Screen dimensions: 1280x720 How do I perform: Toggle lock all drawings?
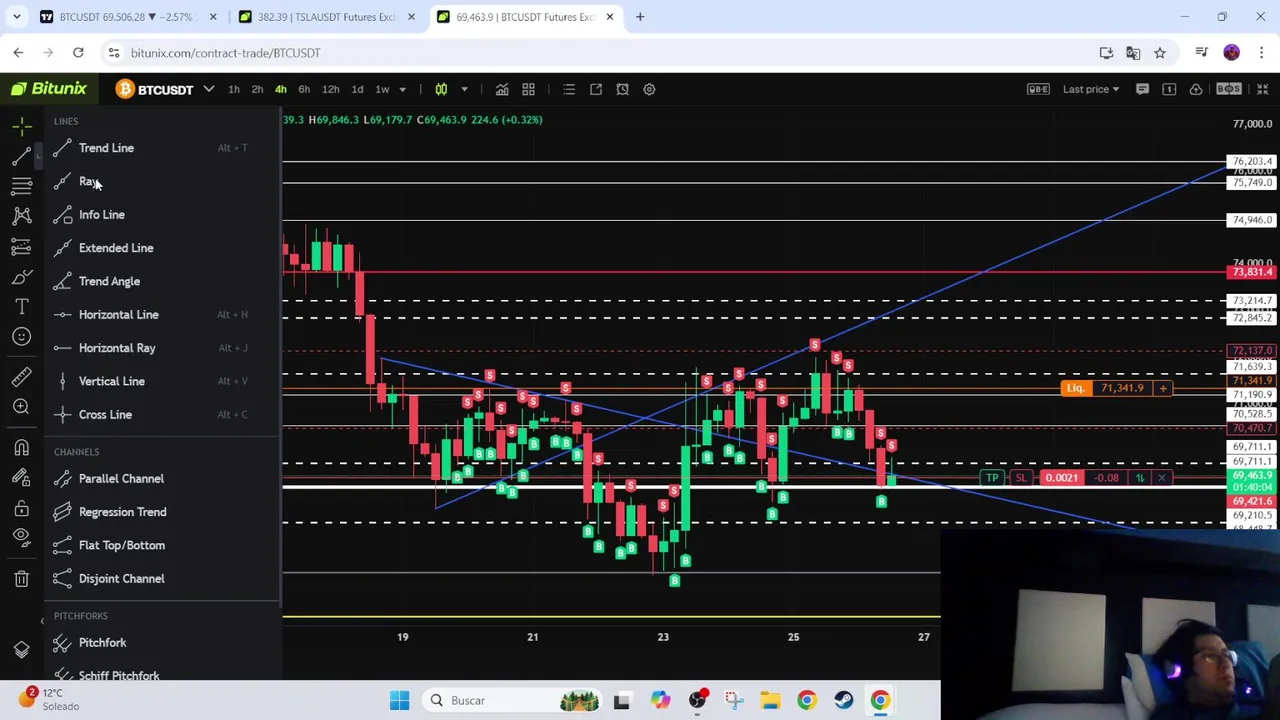point(22,508)
